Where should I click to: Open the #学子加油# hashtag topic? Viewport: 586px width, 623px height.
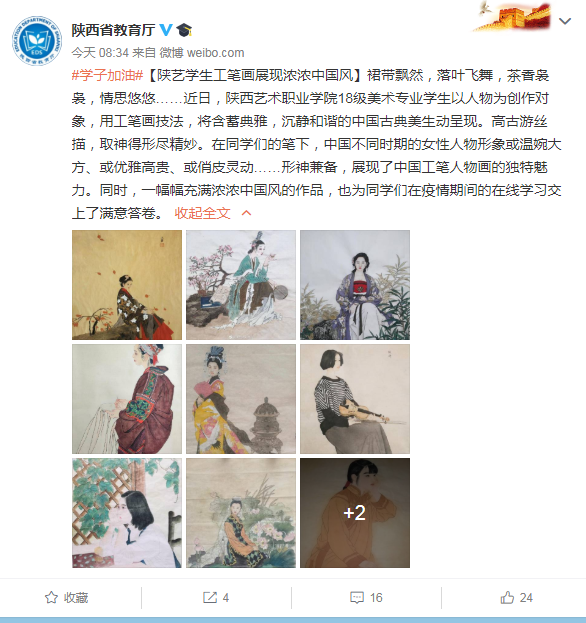[107, 75]
